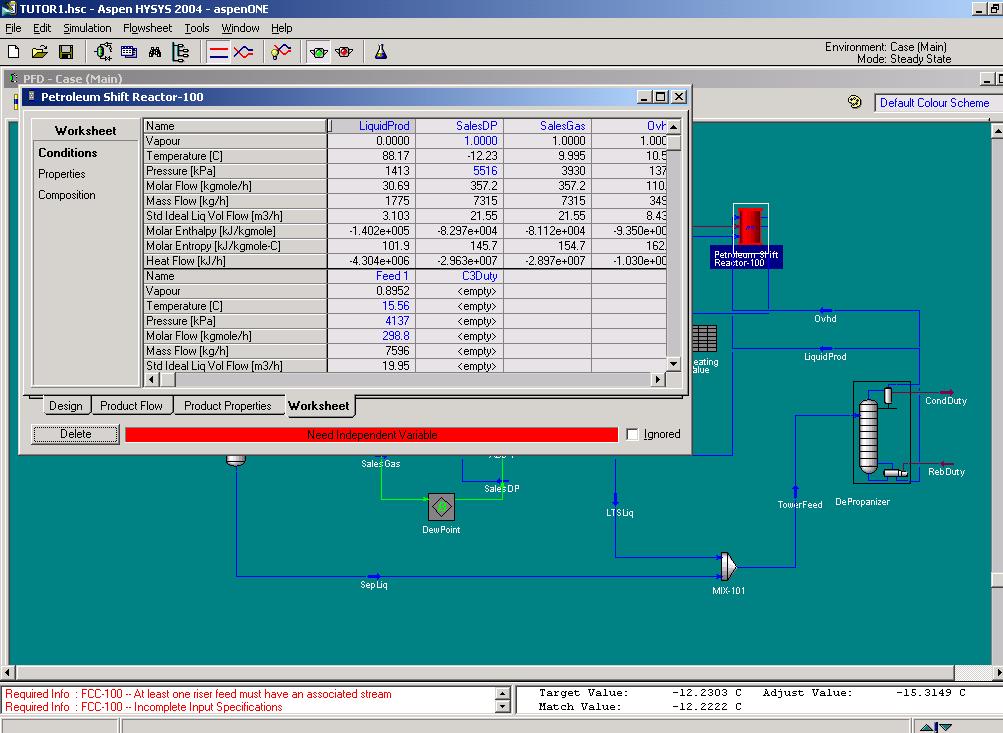Click the LiquidProd column header cell
The width and height of the screenshot is (1003, 733).
coord(372,126)
